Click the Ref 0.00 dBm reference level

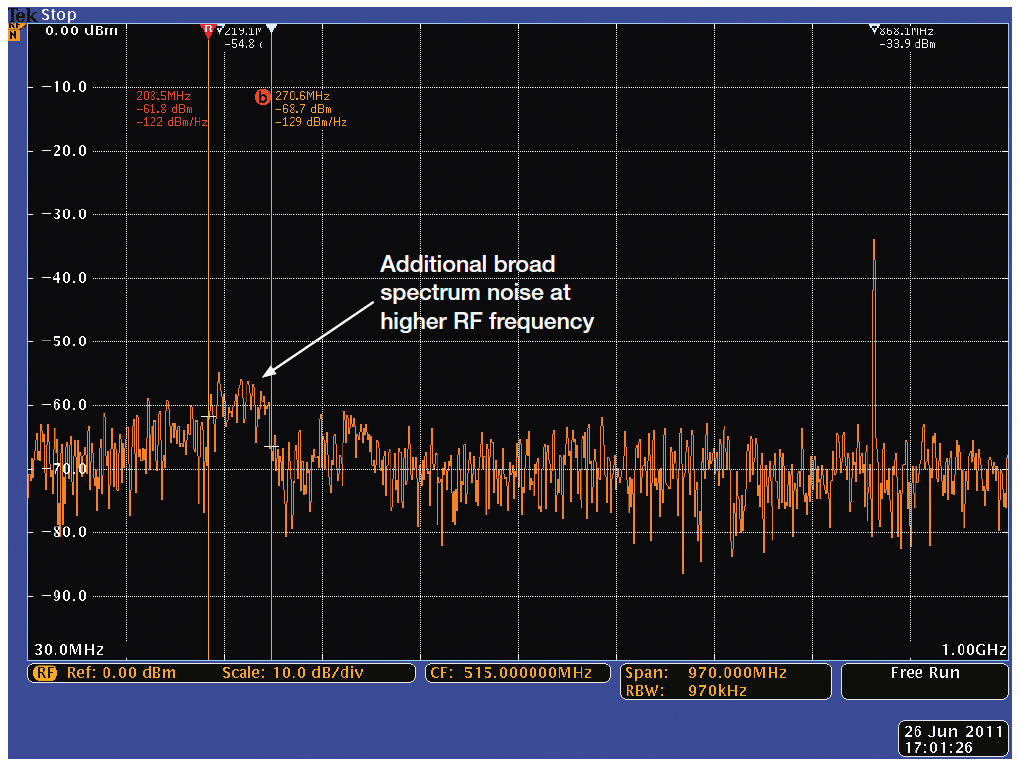(x=120, y=673)
